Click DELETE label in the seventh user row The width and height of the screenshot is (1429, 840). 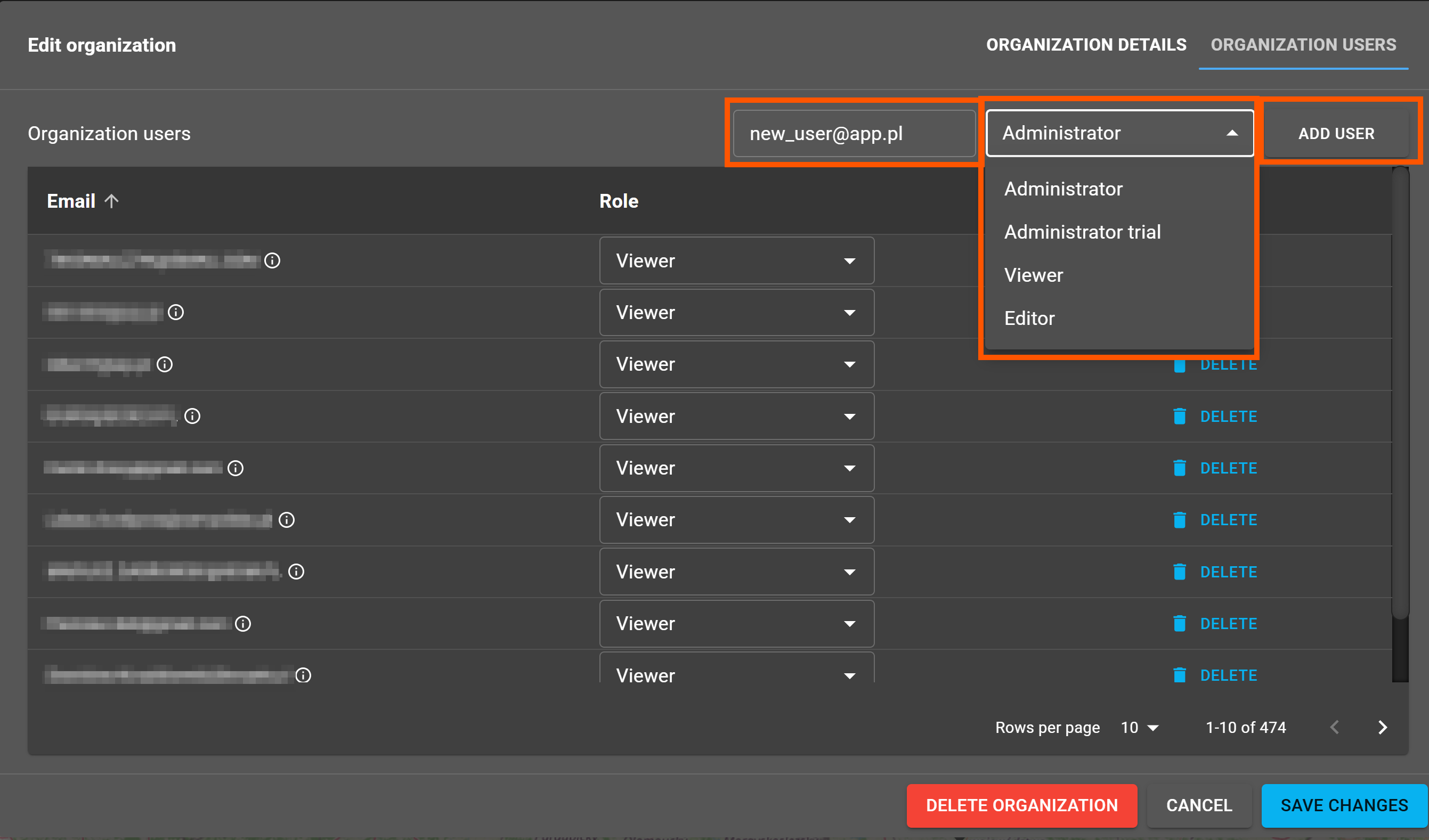(1228, 572)
